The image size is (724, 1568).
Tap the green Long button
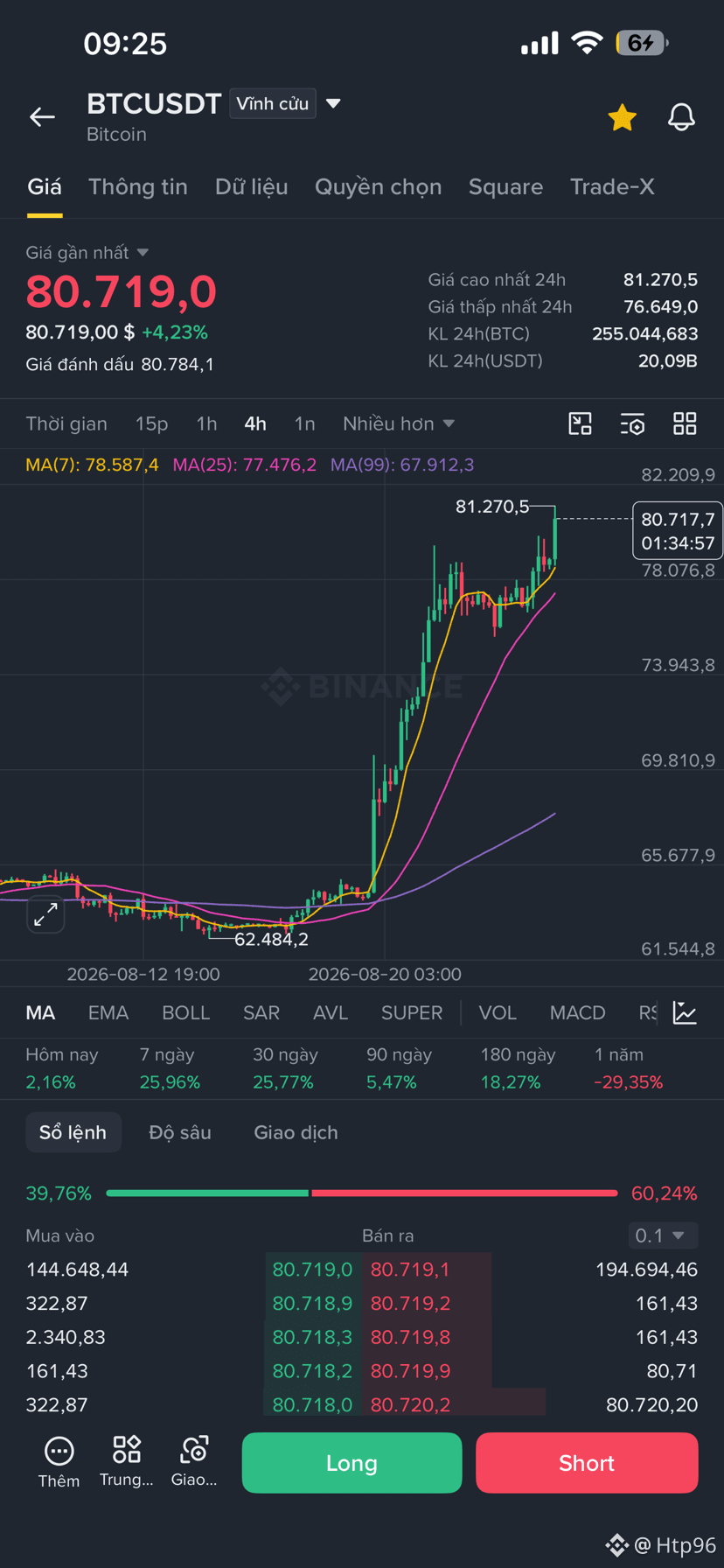[x=352, y=1463]
